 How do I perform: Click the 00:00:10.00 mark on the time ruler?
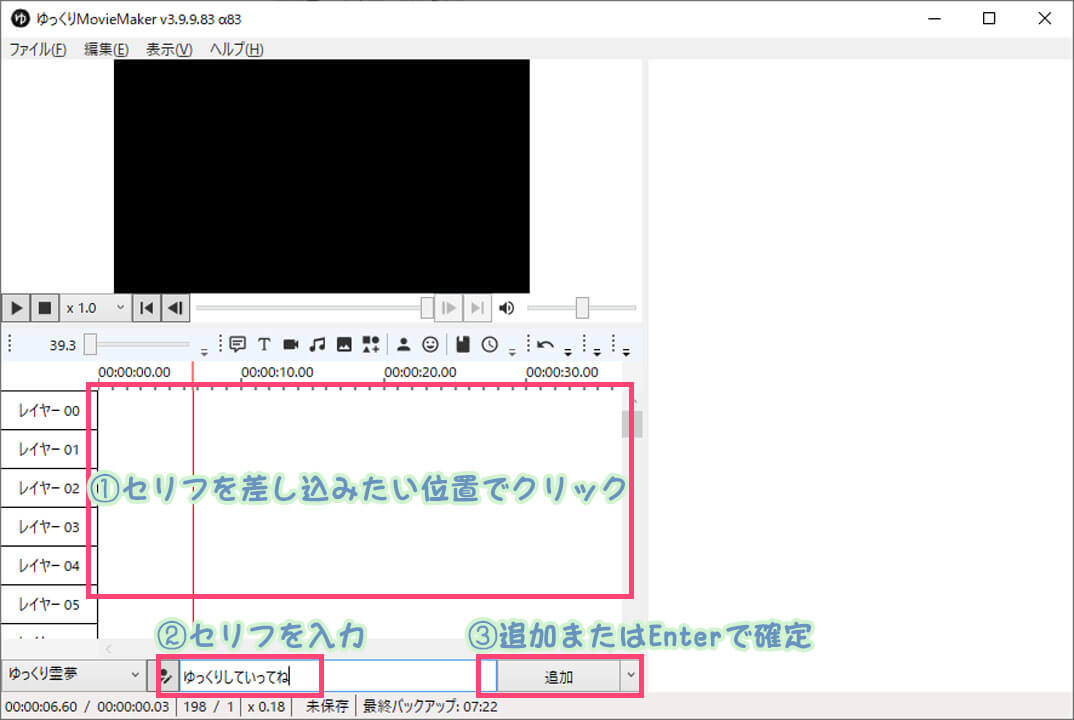[277, 372]
